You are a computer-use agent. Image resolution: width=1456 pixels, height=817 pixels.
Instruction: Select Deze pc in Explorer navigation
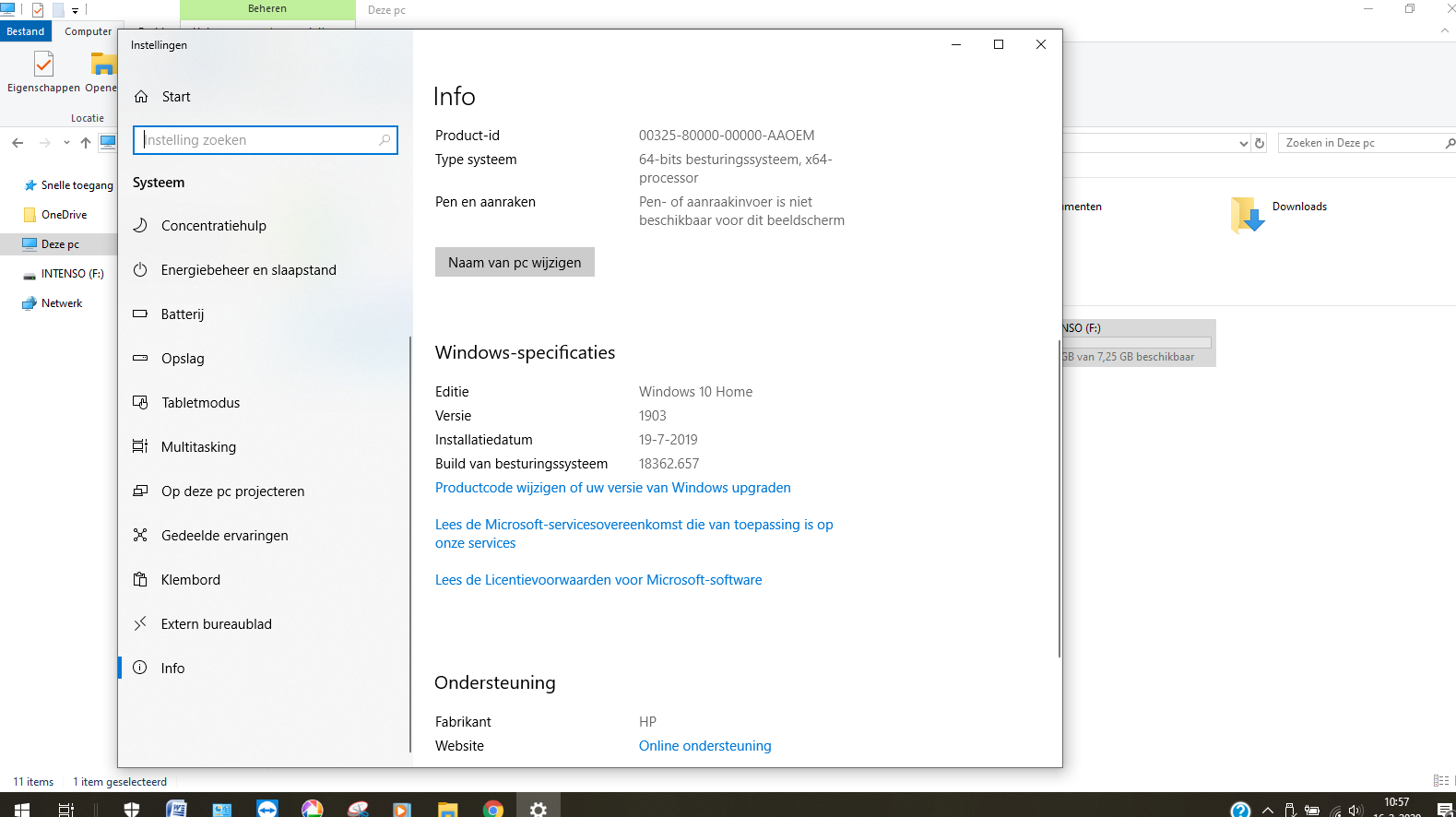click(x=59, y=244)
